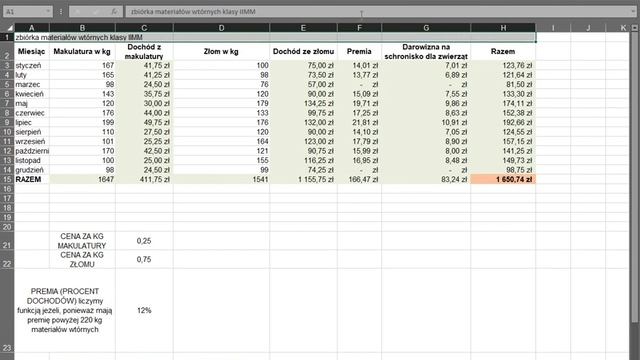Select the 'grudzień' month cell

32,170
